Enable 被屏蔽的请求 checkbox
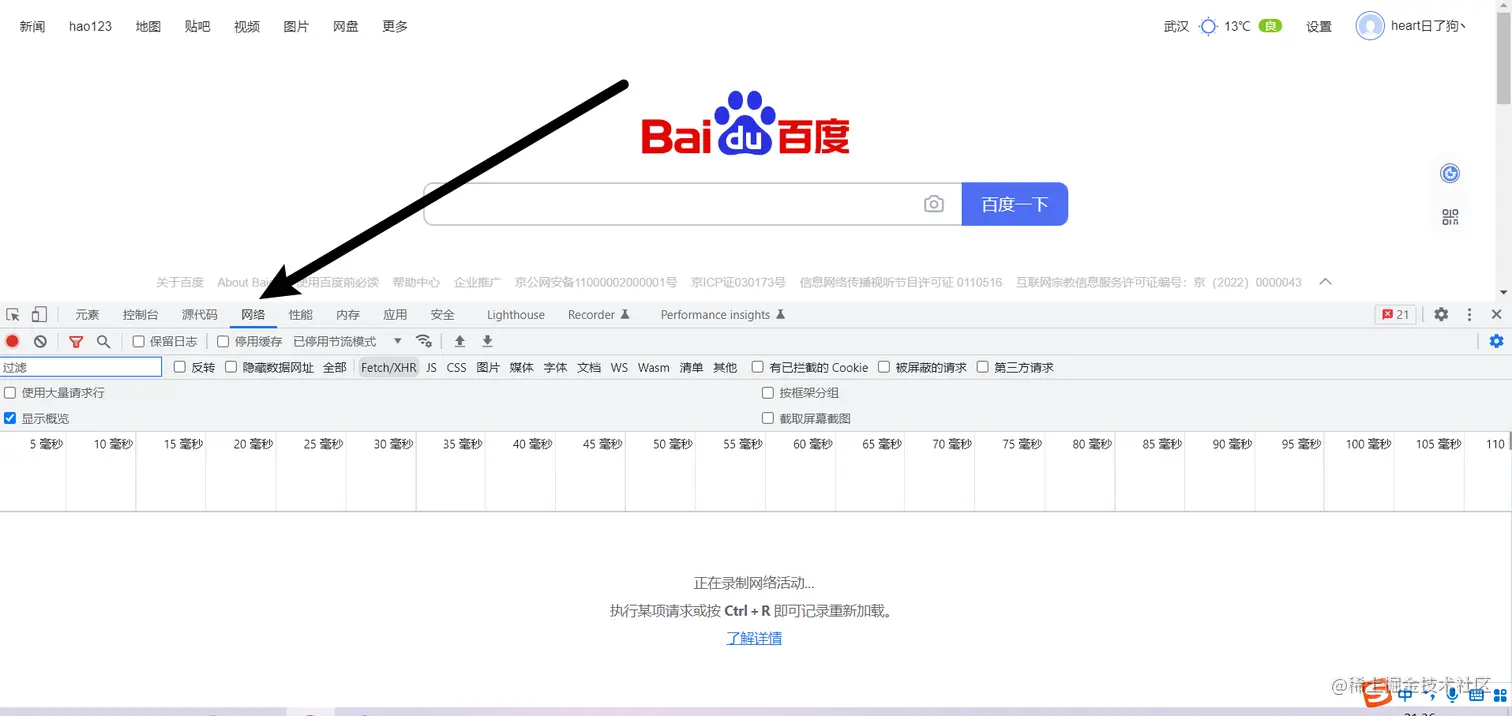The height and width of the screenshot is (716, 1512). pyautogui.click(x=884, y=367)
